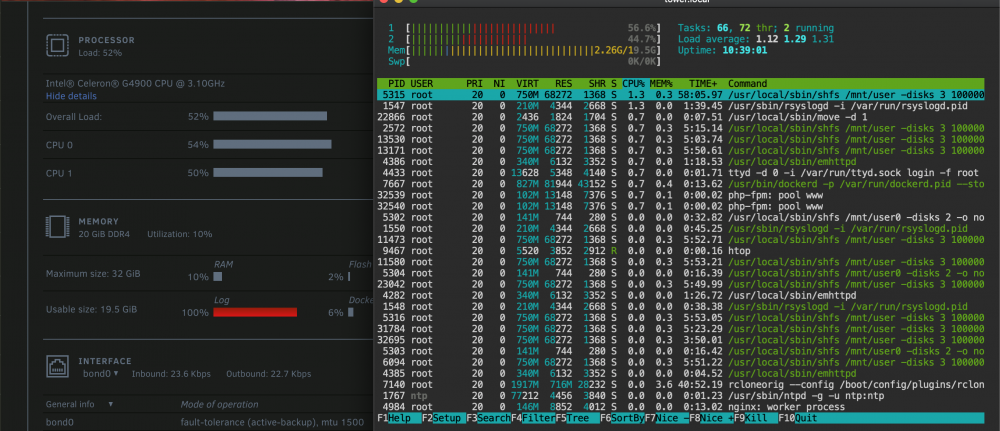
Task: Open the bond0 interface dropdown
Action: (x=101, y=374)
